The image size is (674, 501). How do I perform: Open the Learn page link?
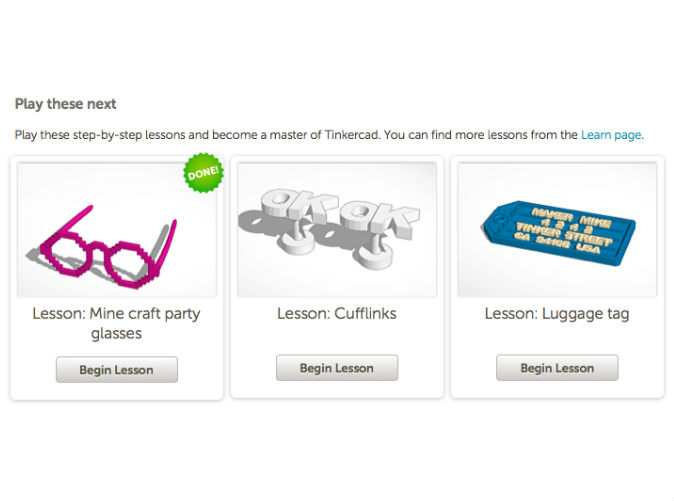coord(611,135)
